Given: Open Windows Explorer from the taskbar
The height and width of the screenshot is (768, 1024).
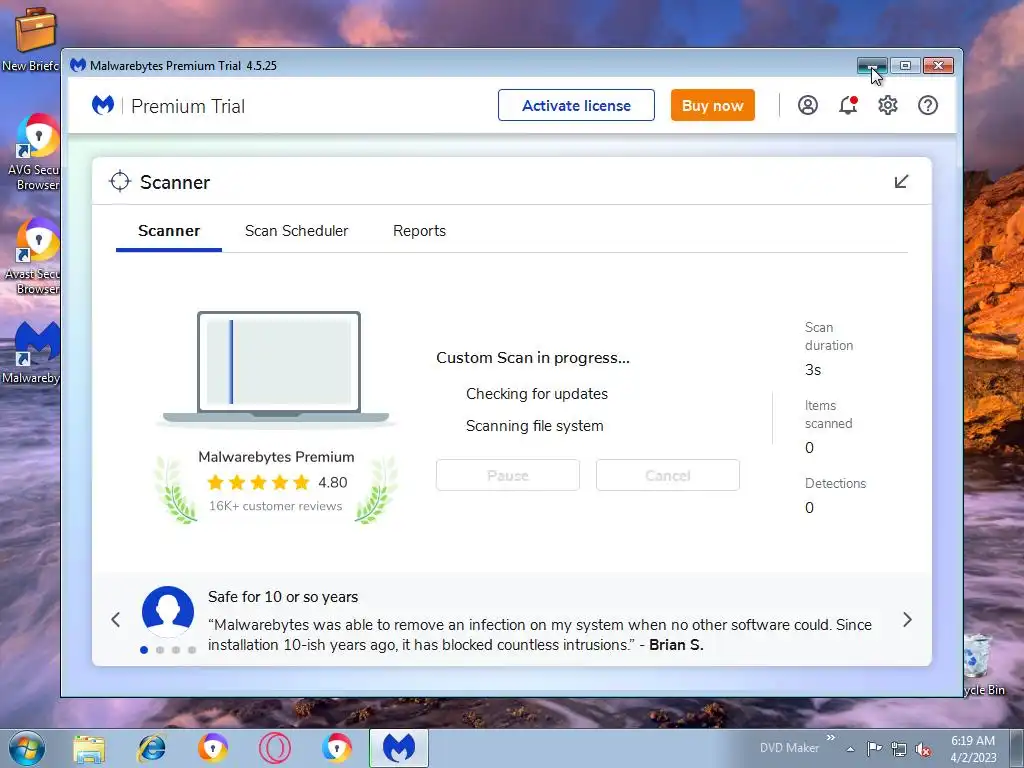Looking at the screenshot, I should tap(89, 748).
